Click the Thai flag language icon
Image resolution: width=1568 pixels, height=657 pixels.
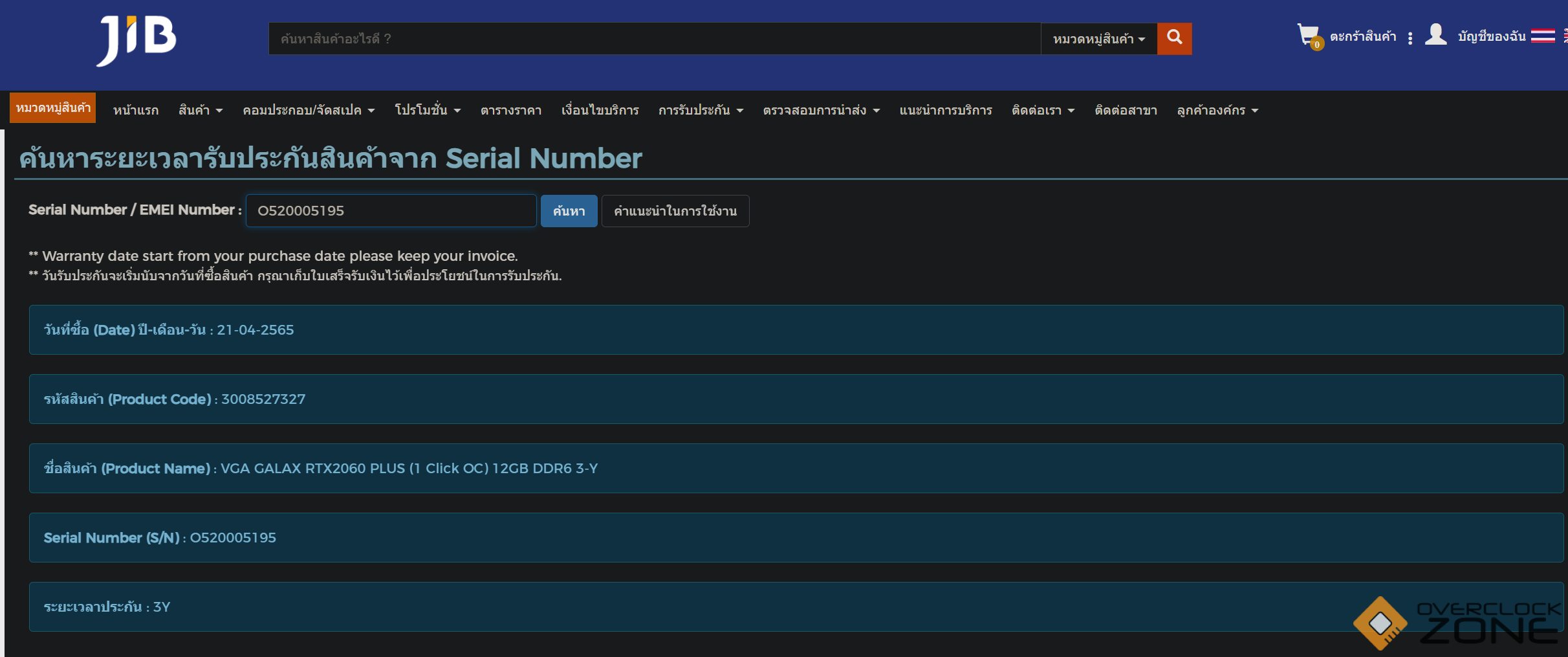[1543, 36]
